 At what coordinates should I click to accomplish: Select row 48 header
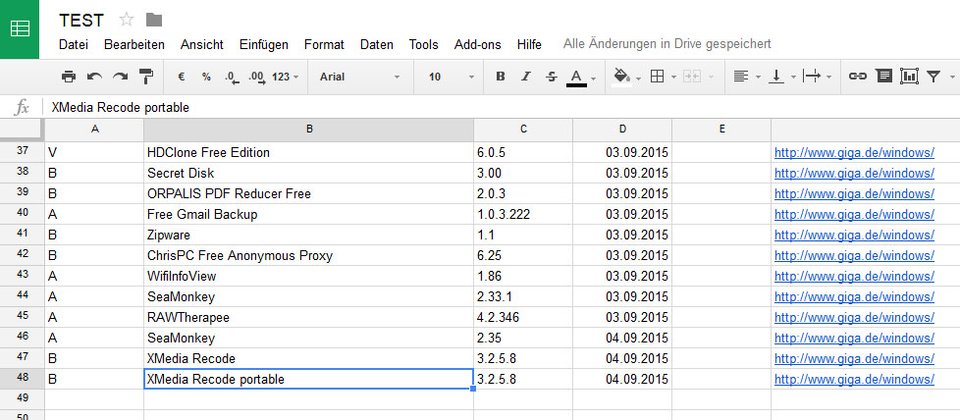point(22,379)
